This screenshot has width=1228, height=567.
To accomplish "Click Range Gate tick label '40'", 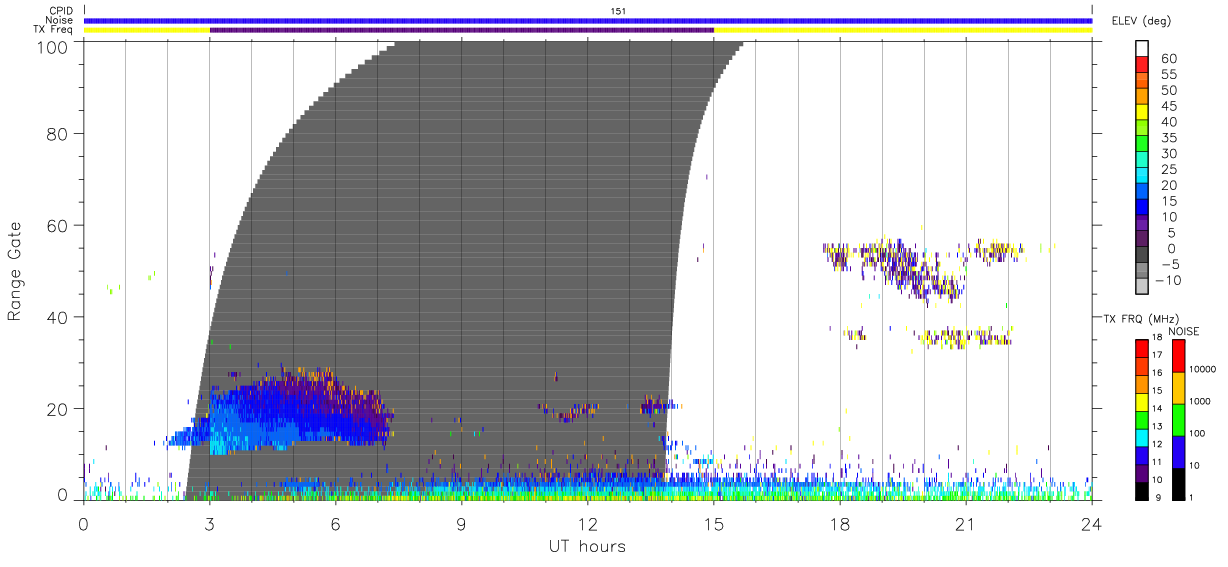I will click(x=57, y=316).
